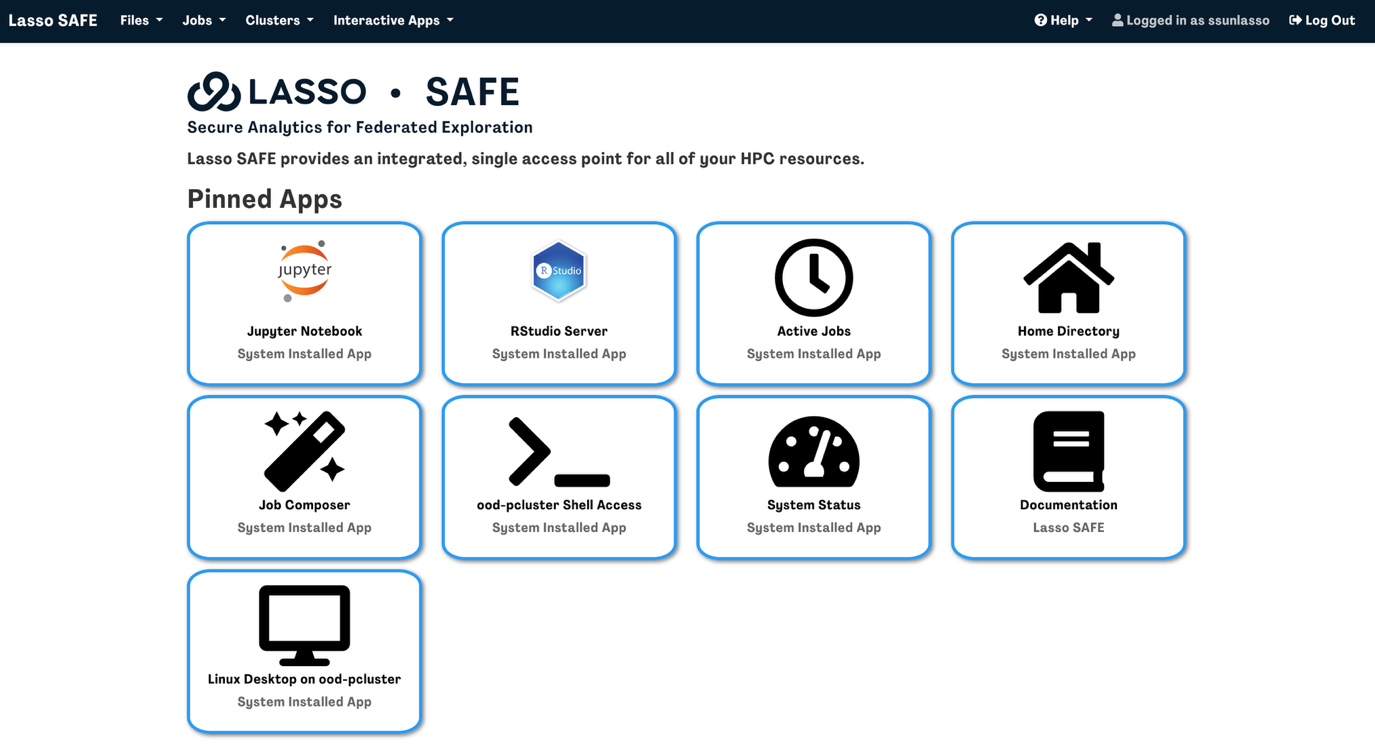Image resolution: width=1375 pixels, height=756 pixels.
Task: Click 'System Installed App' under System Status
Action: [814, 528]
